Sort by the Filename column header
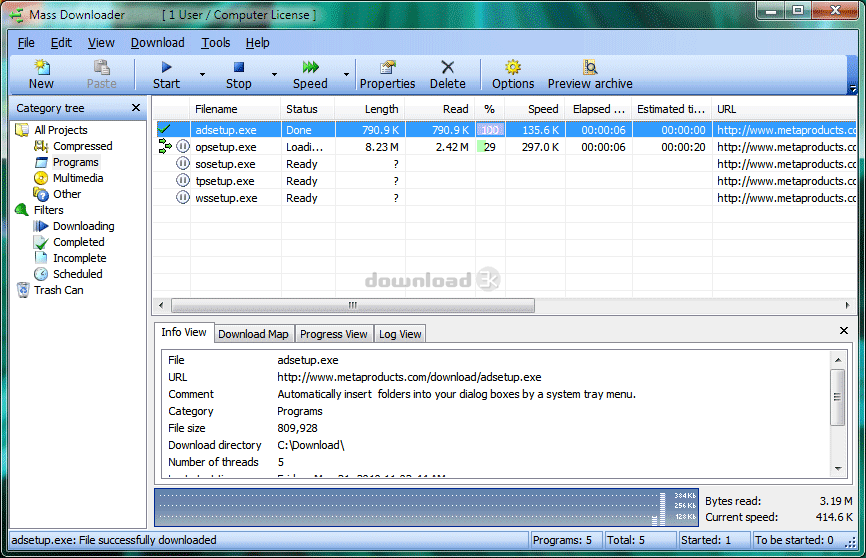 click(x=236, y=109)
